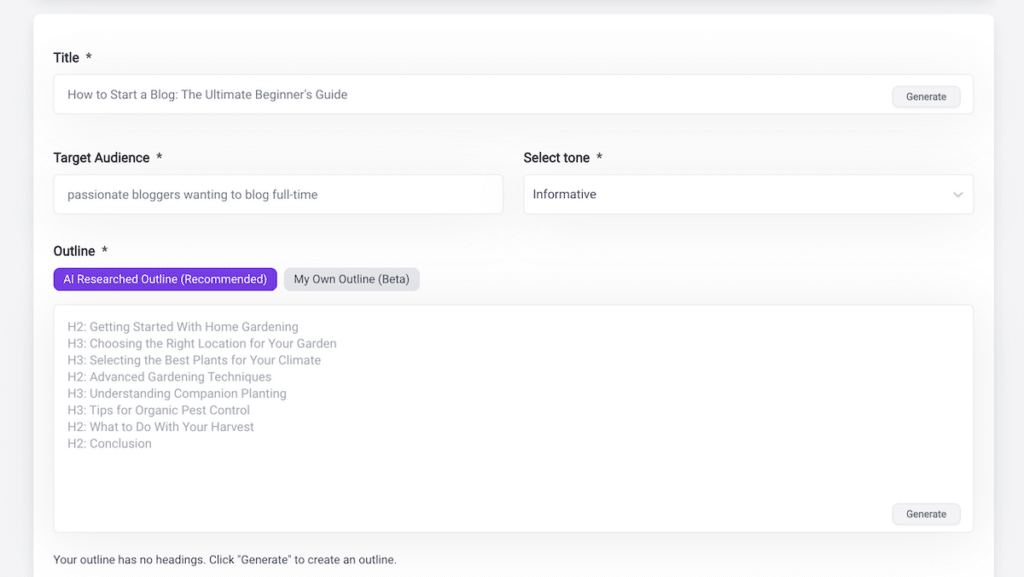Switch to AI Researched Outline (Recommended) tab
Screen dimensions: 1024x577
tap(165, 279)
